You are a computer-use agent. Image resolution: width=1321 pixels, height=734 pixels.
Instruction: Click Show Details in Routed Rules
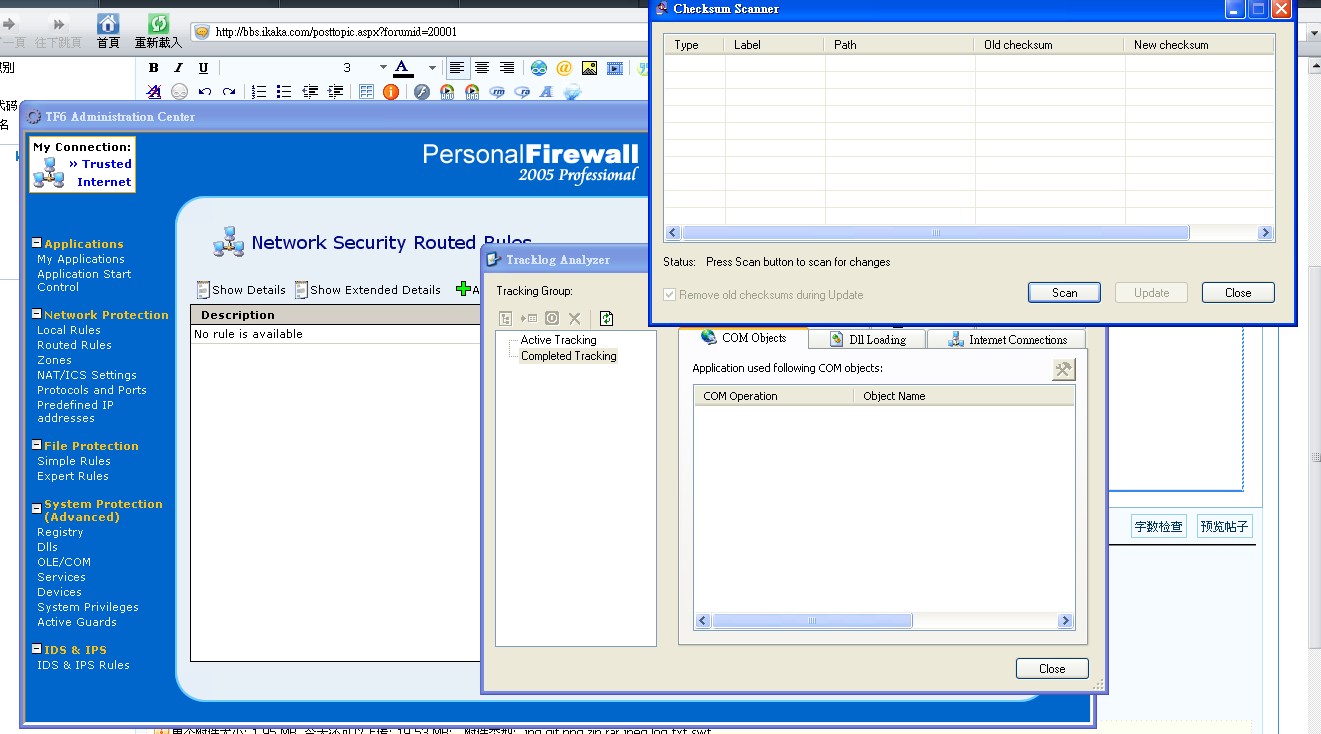241,290
